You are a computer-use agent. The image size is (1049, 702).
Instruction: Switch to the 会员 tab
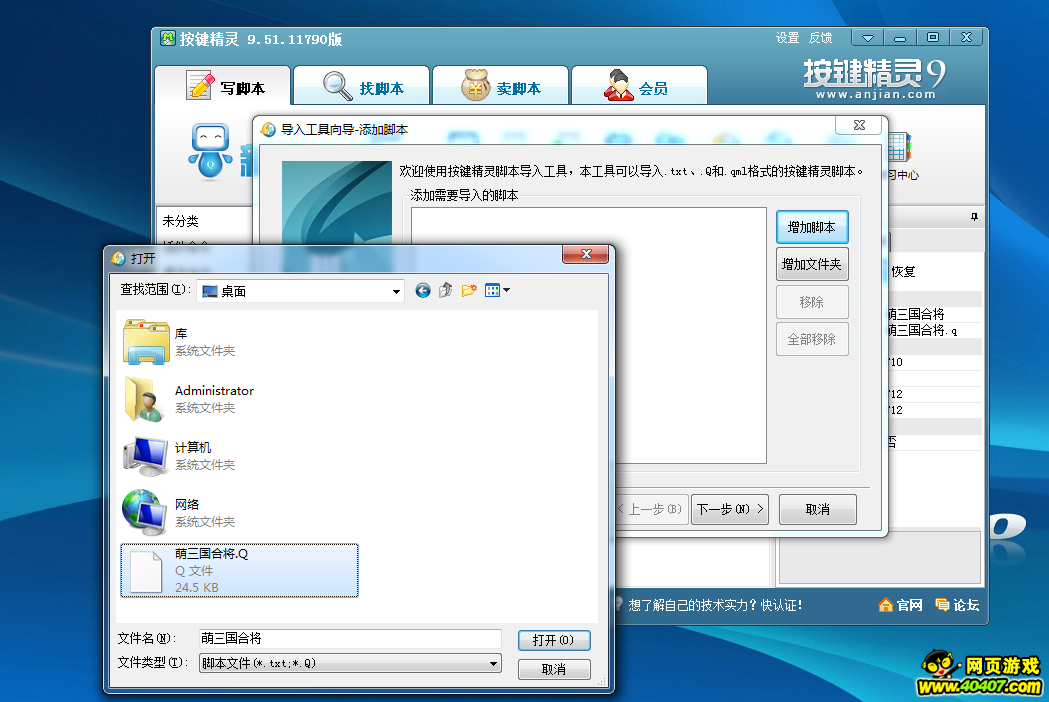tap(640, 86)
